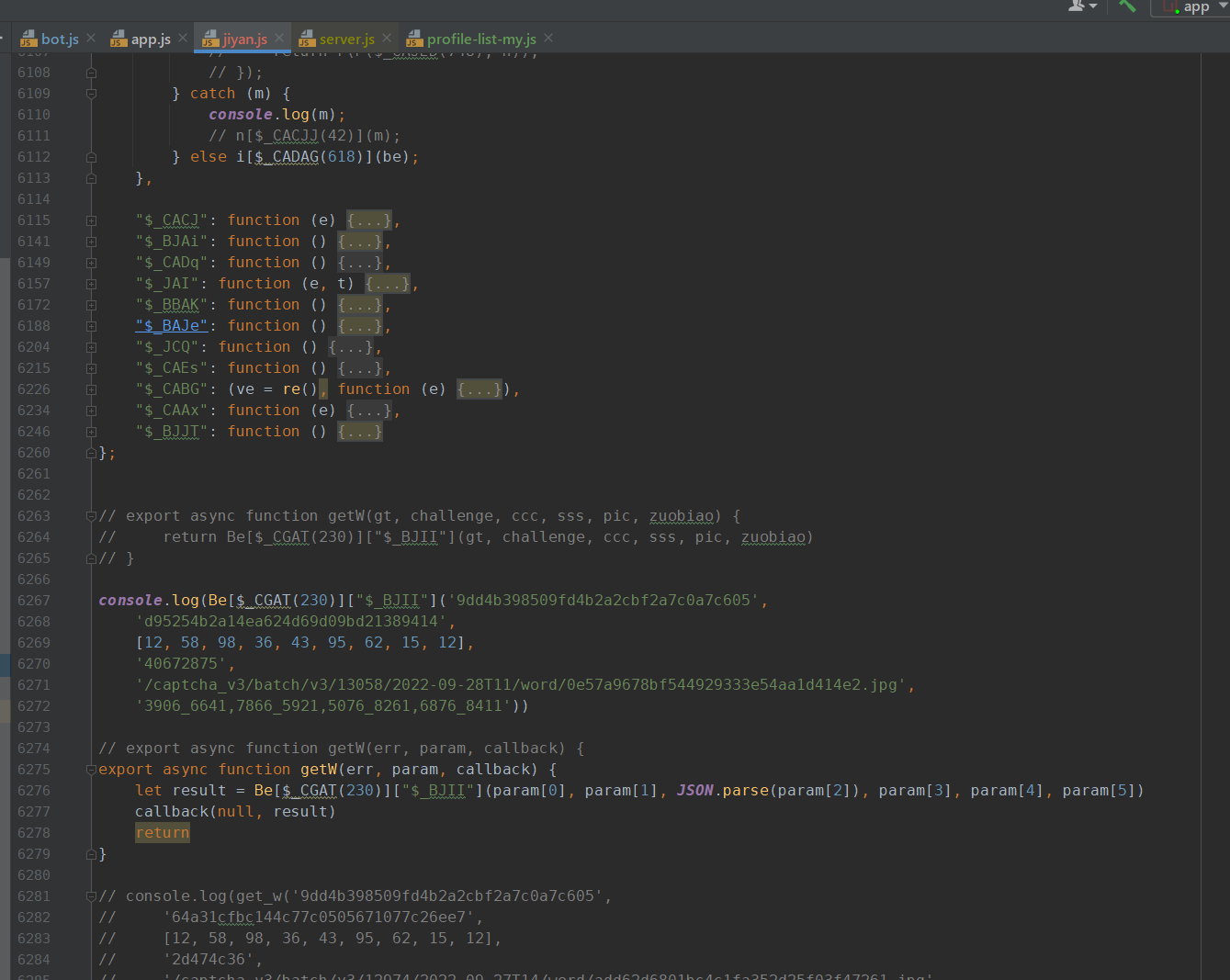Click line number 6272 in the gutter
This screenshot has width=1230, height=980.
click(34, 706)
